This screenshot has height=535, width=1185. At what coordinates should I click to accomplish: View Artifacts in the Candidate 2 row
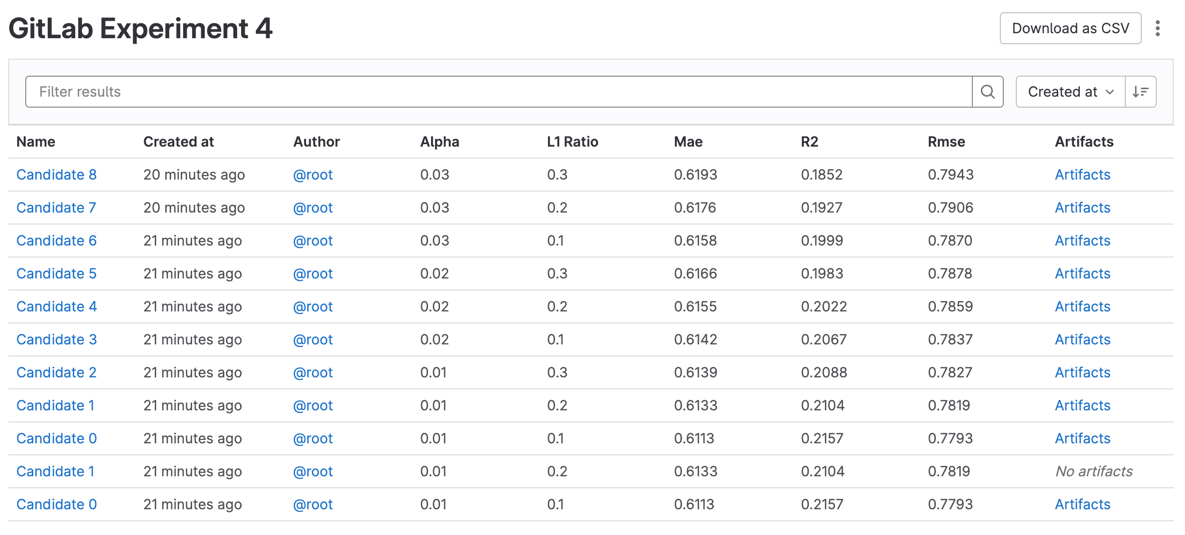point(1082,373)
